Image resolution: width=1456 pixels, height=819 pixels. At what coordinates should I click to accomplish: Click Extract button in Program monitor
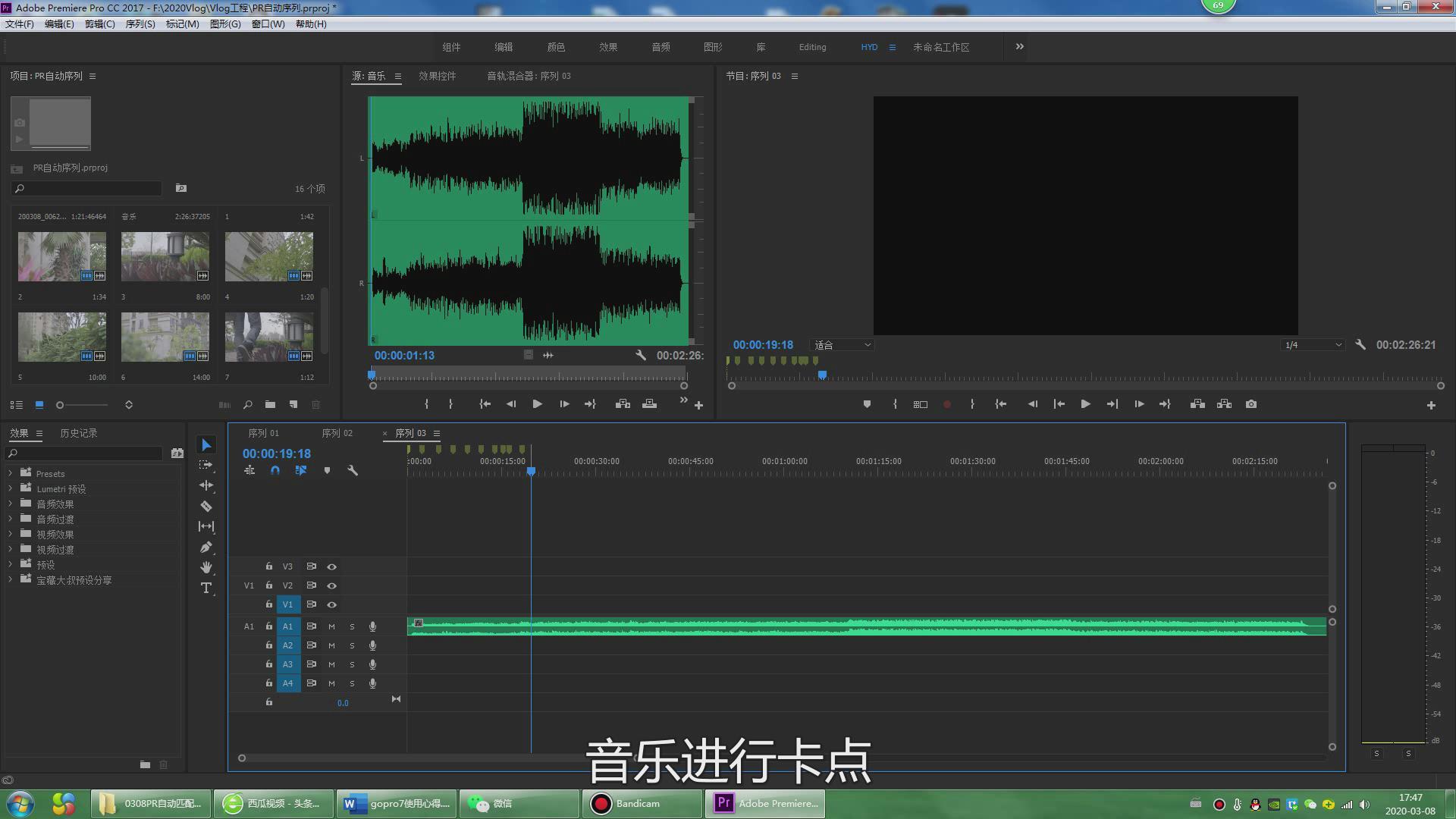(x=1224, y=404)
